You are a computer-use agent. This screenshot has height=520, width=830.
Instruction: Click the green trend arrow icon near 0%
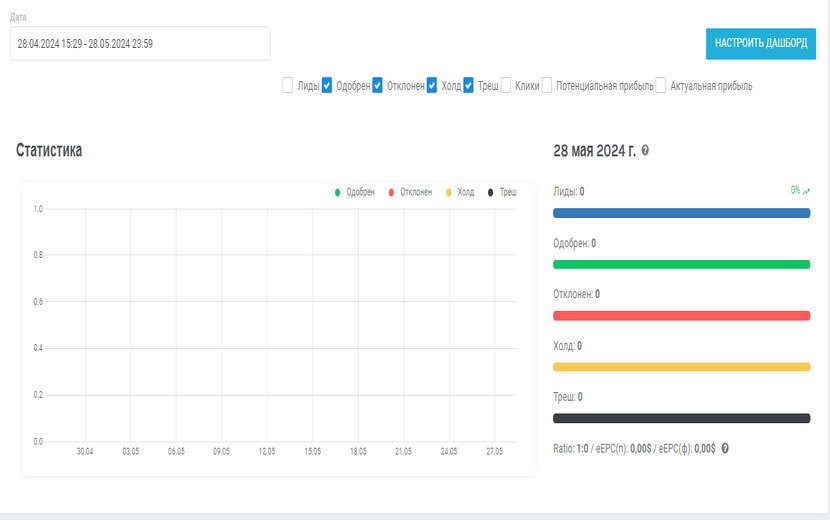point(806,190)
